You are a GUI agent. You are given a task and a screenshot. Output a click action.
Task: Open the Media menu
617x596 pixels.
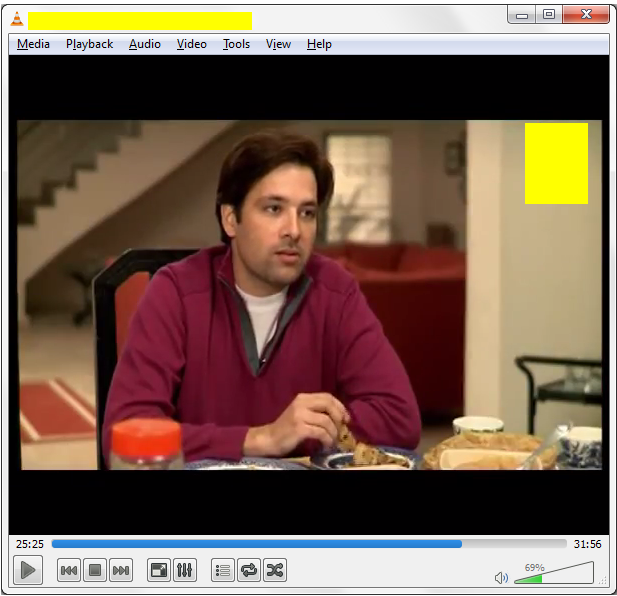(33, 44)
